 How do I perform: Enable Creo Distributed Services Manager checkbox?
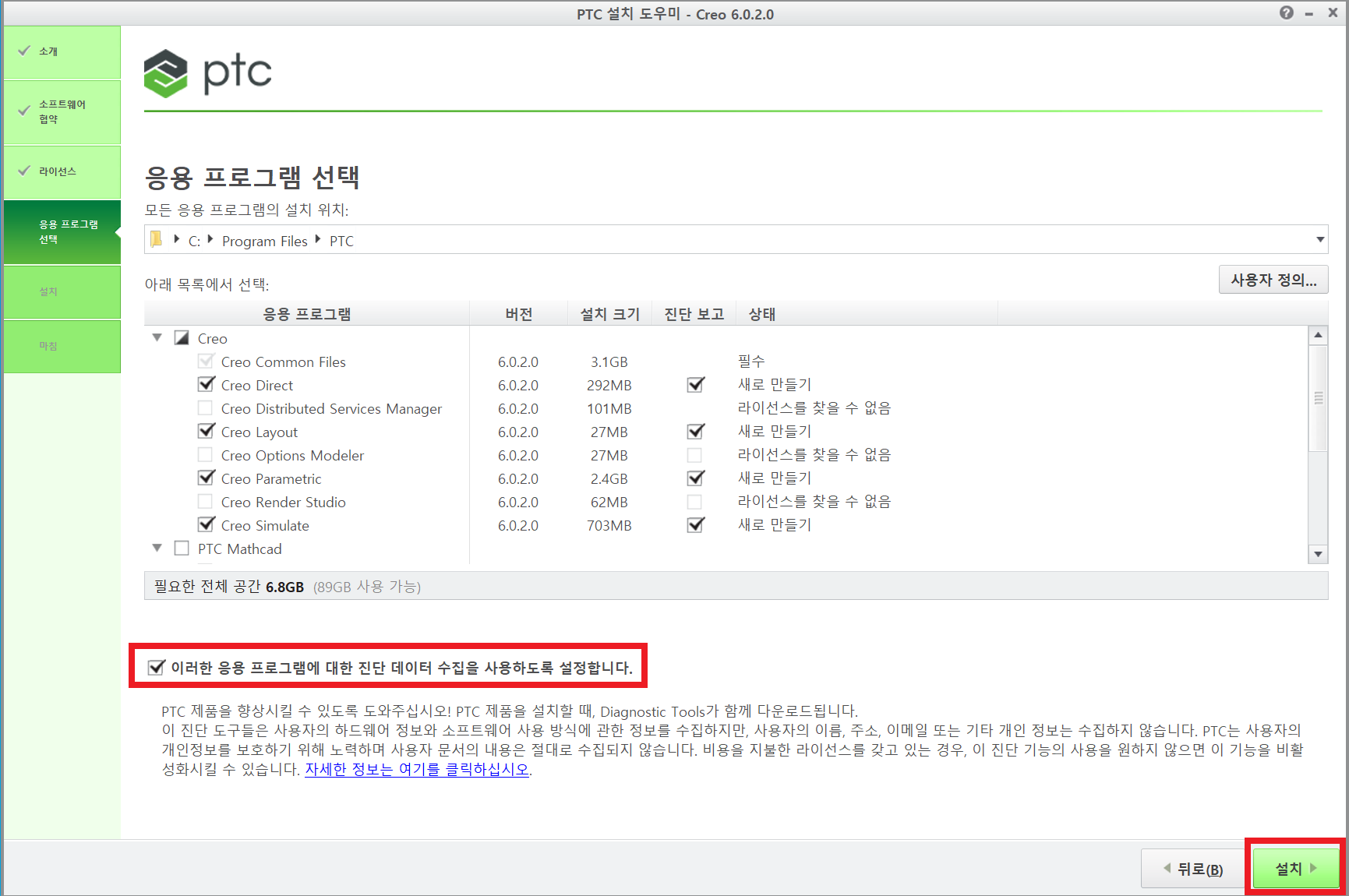pos(205,407)
